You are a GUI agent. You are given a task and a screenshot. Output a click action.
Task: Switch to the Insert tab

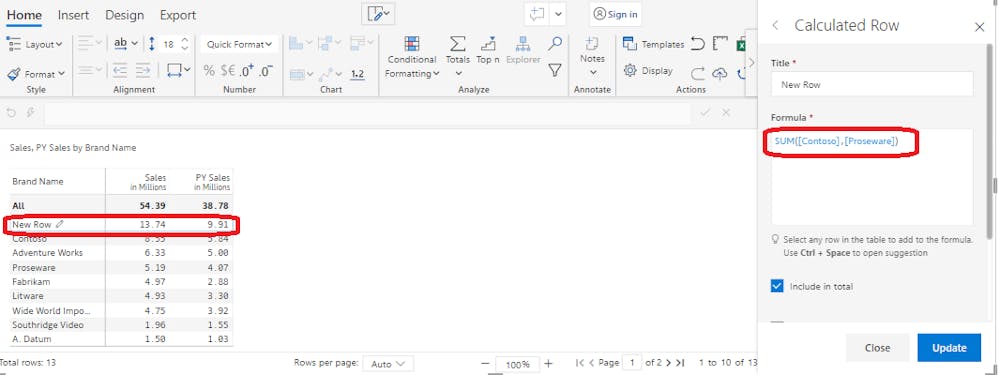click(x=73, y=15)
